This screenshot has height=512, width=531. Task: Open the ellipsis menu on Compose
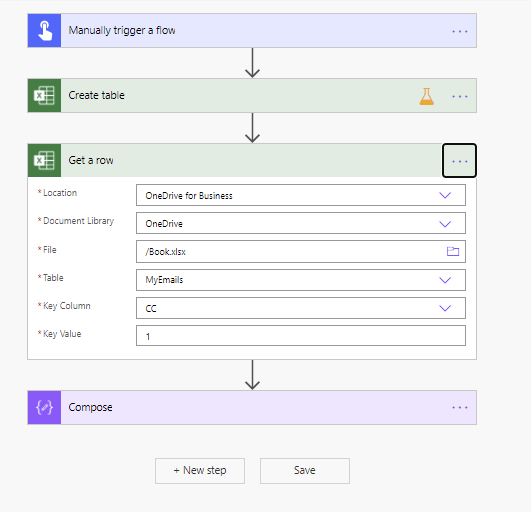460,407
